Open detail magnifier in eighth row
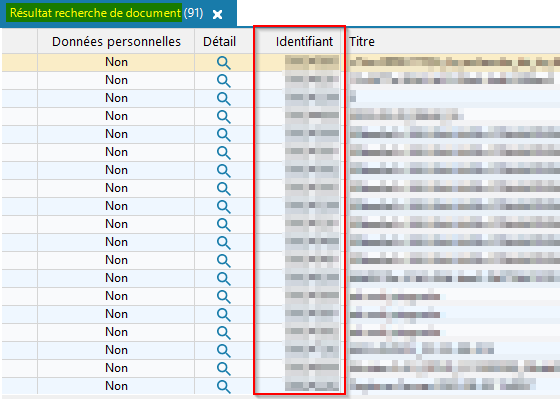This screenshot has height=399, width=560. point(224,189)
